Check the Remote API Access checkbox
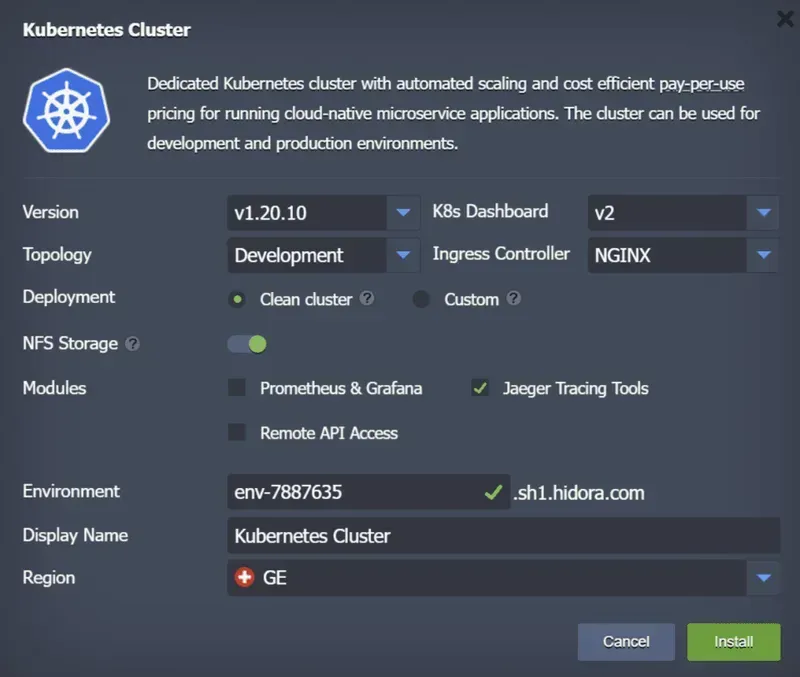Viewport: 800px width, 677px height. tap(237, 433)
